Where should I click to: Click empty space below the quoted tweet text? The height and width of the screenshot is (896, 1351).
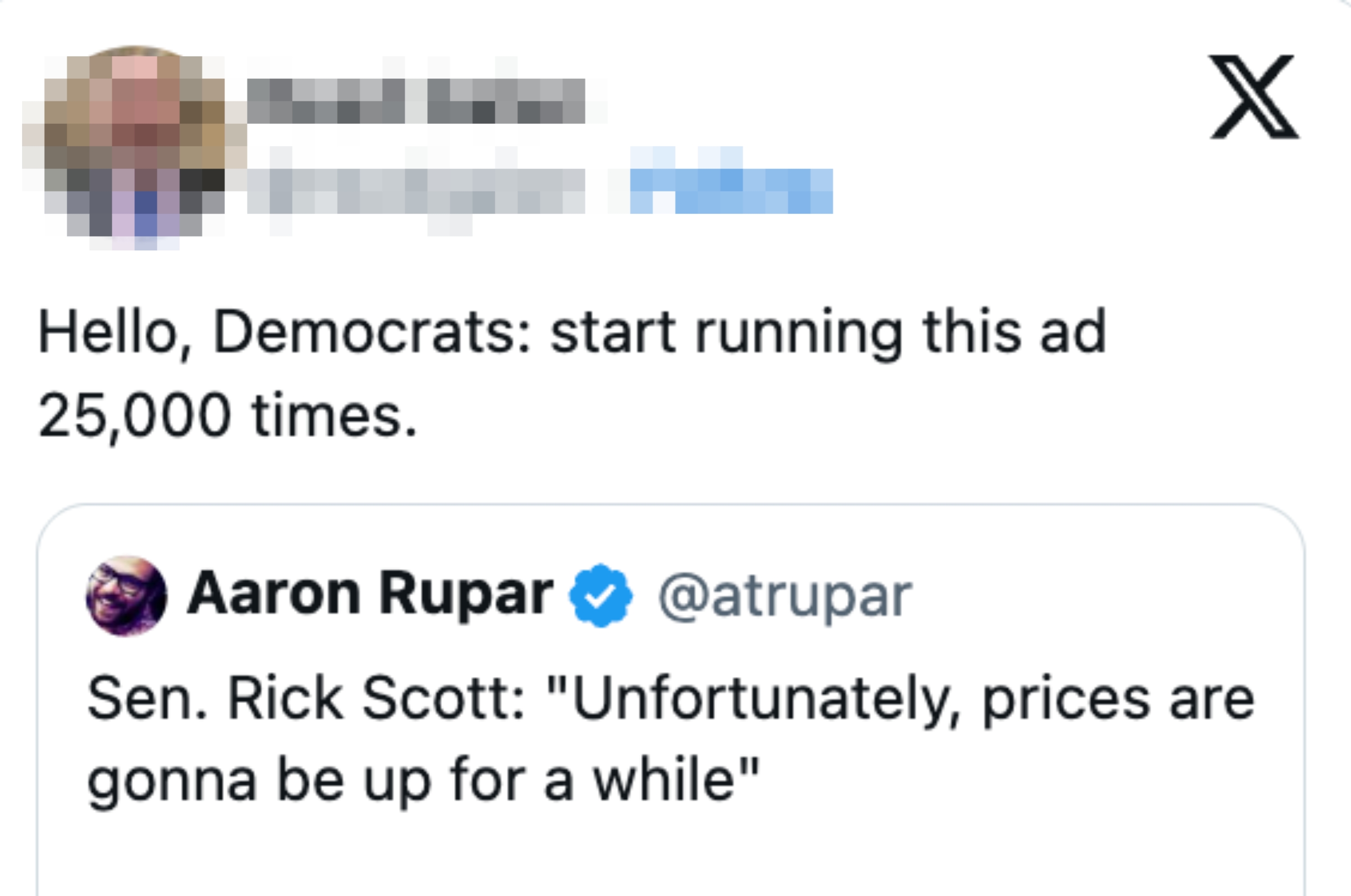coord(669,851)
